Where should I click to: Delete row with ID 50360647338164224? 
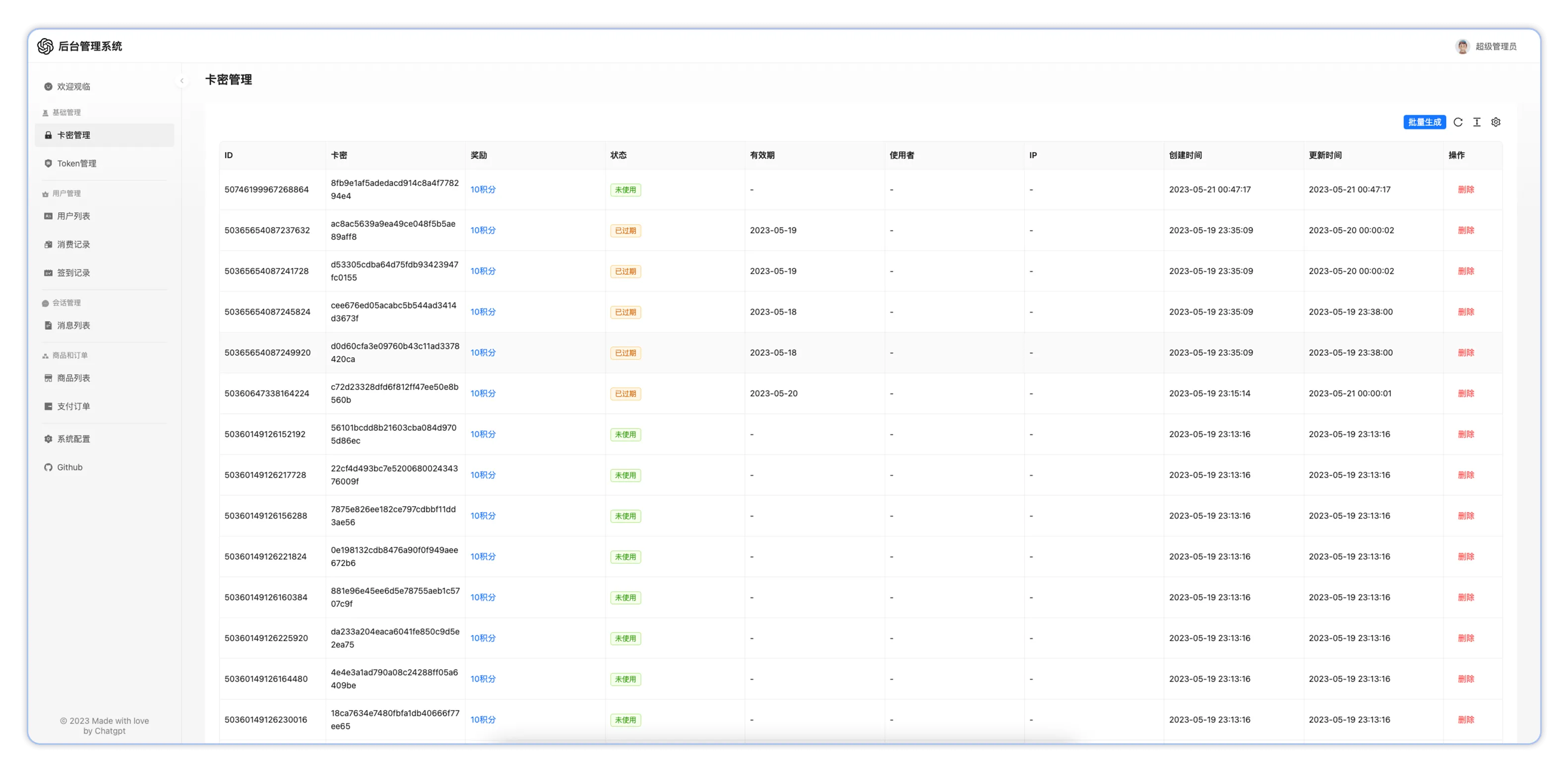point(1466,393)
